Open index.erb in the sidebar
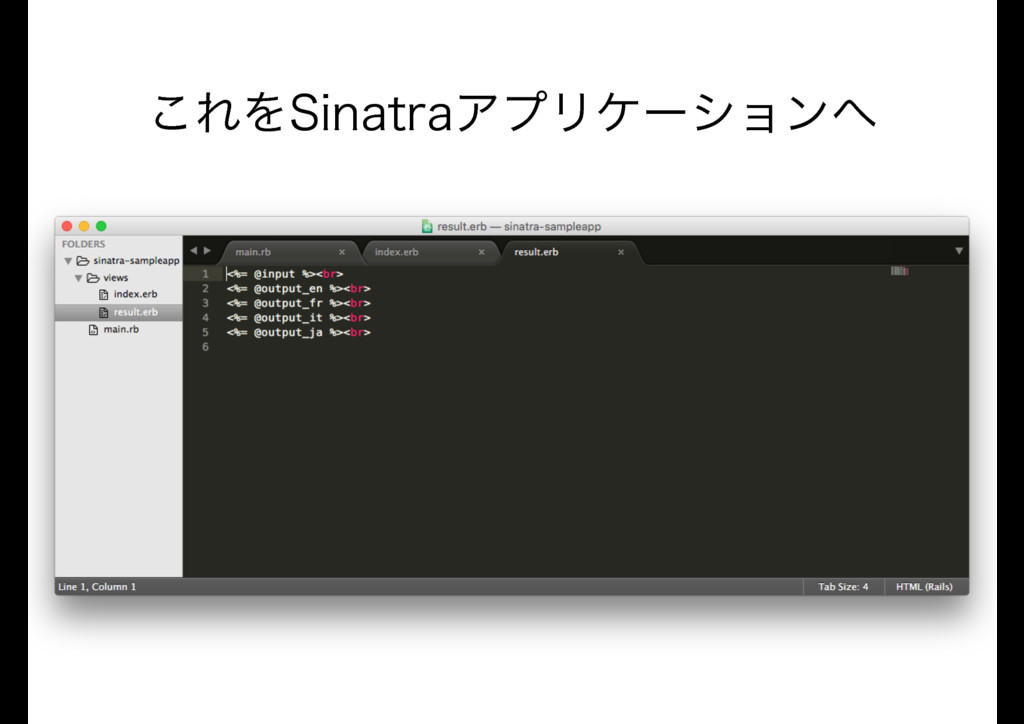Image resolution: width=1024 pixels, height=724 pixels. (135, 294)
